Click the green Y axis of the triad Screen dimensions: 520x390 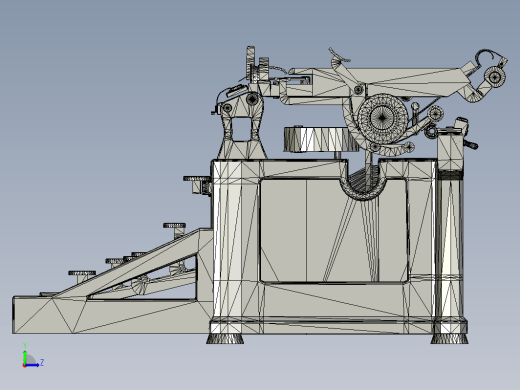point(25,356)
